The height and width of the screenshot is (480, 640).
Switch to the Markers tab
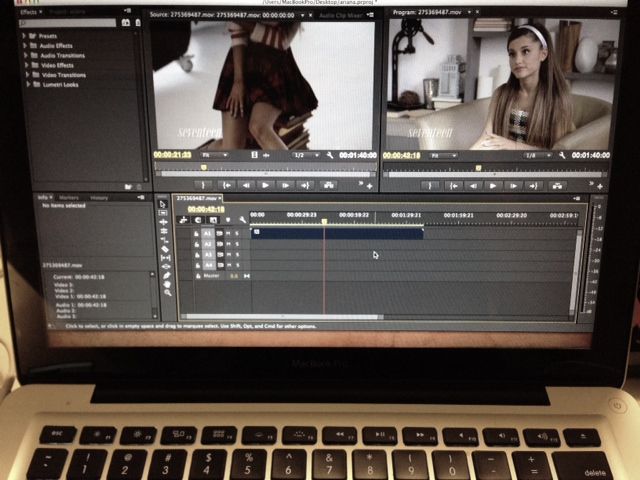69,198
